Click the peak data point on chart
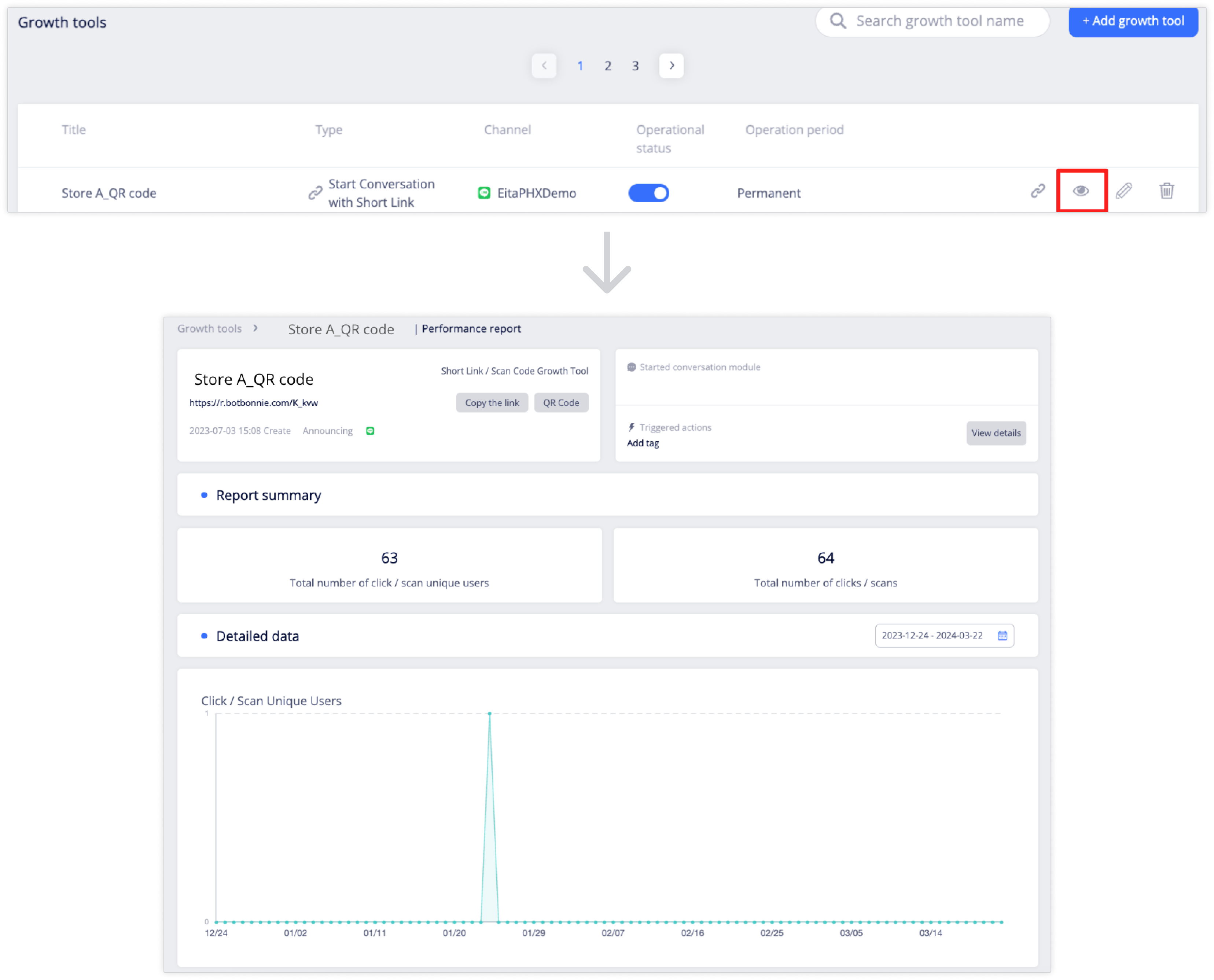This screenshot has height=980, width=1214. [490, 714]
